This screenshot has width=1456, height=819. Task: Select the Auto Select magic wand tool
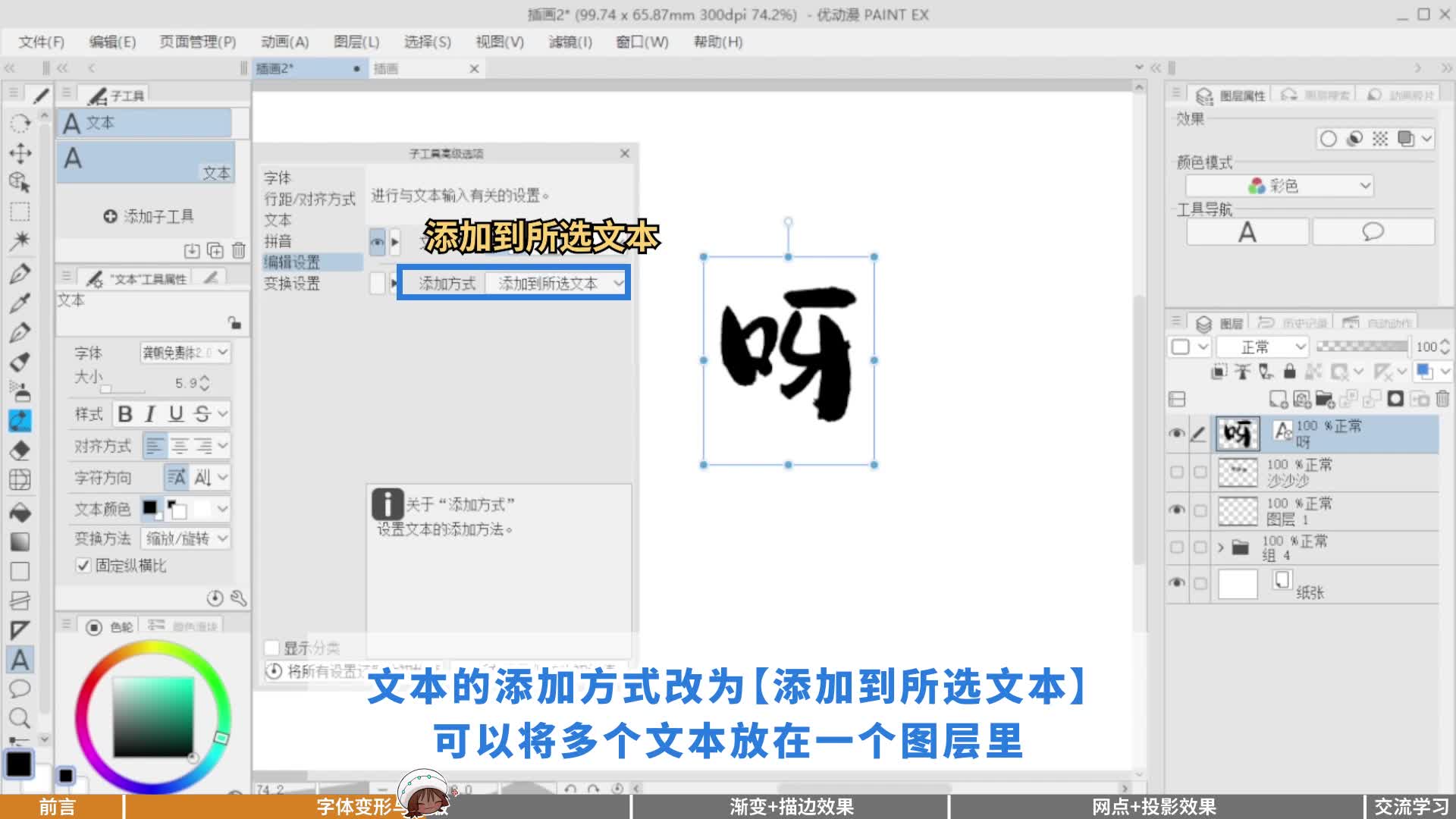click(20, 240)
